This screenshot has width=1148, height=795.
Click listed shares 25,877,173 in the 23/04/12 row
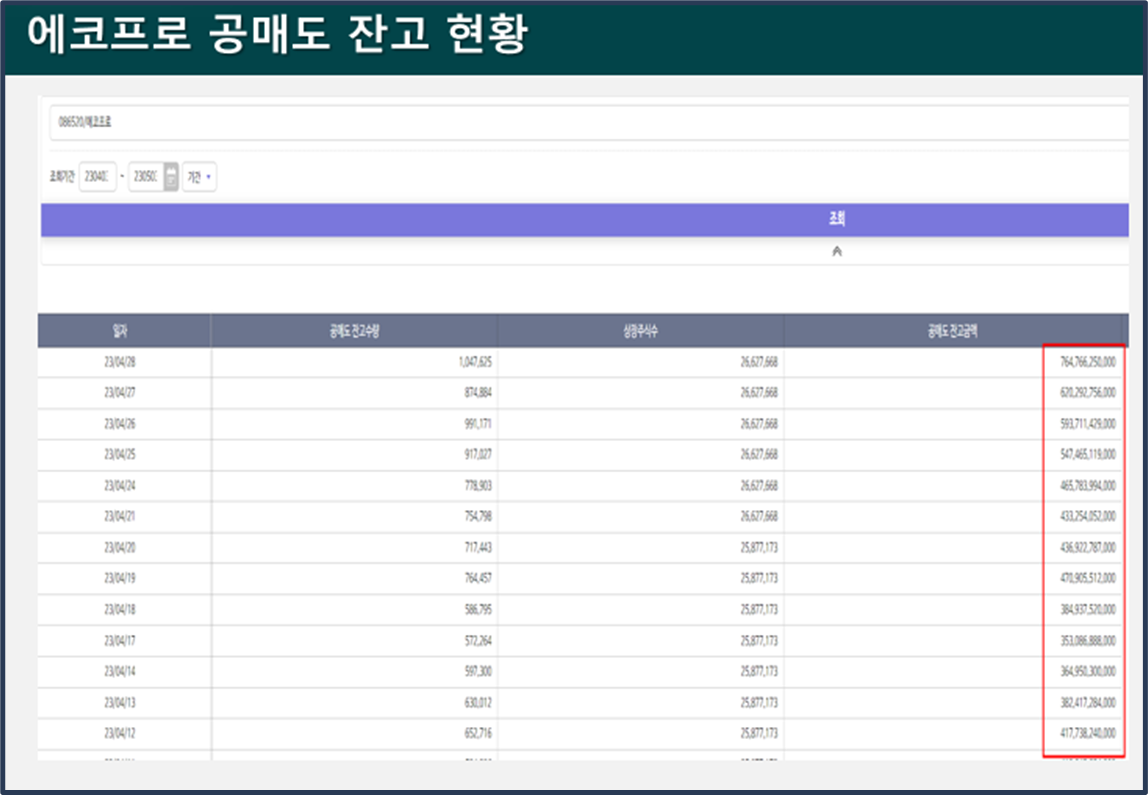coord(759,733)
